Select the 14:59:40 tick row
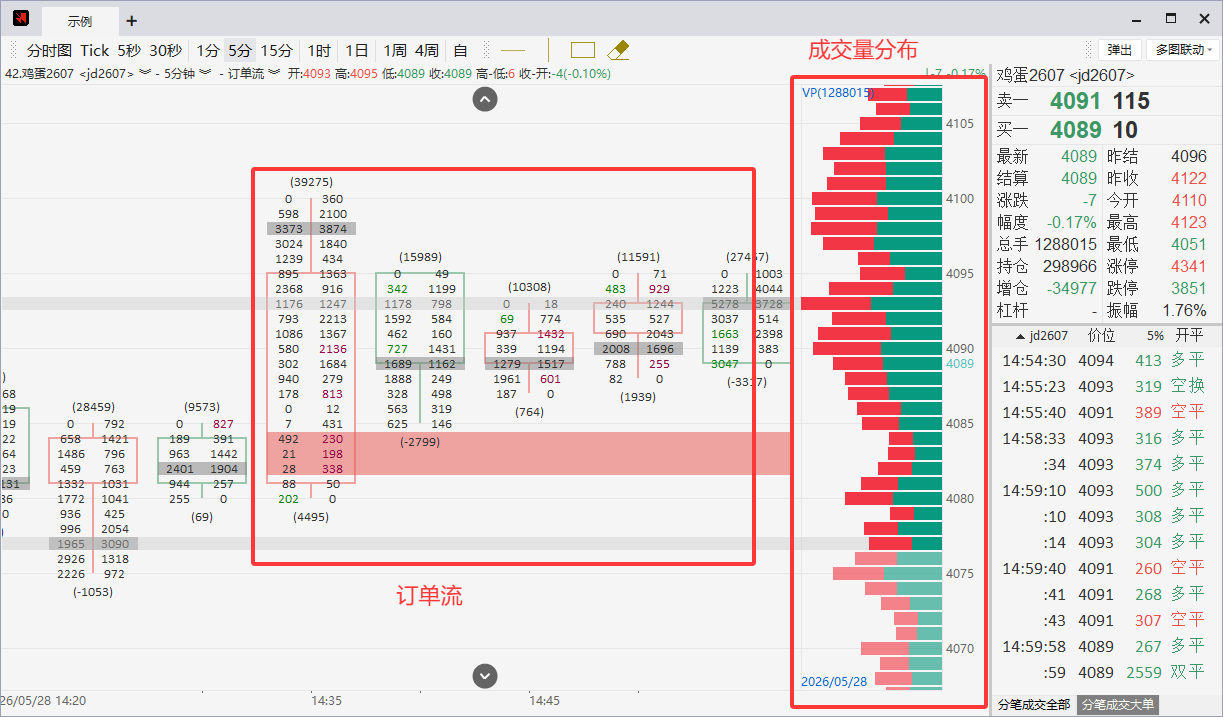The image size is (1223, 717). (1105, 568)
